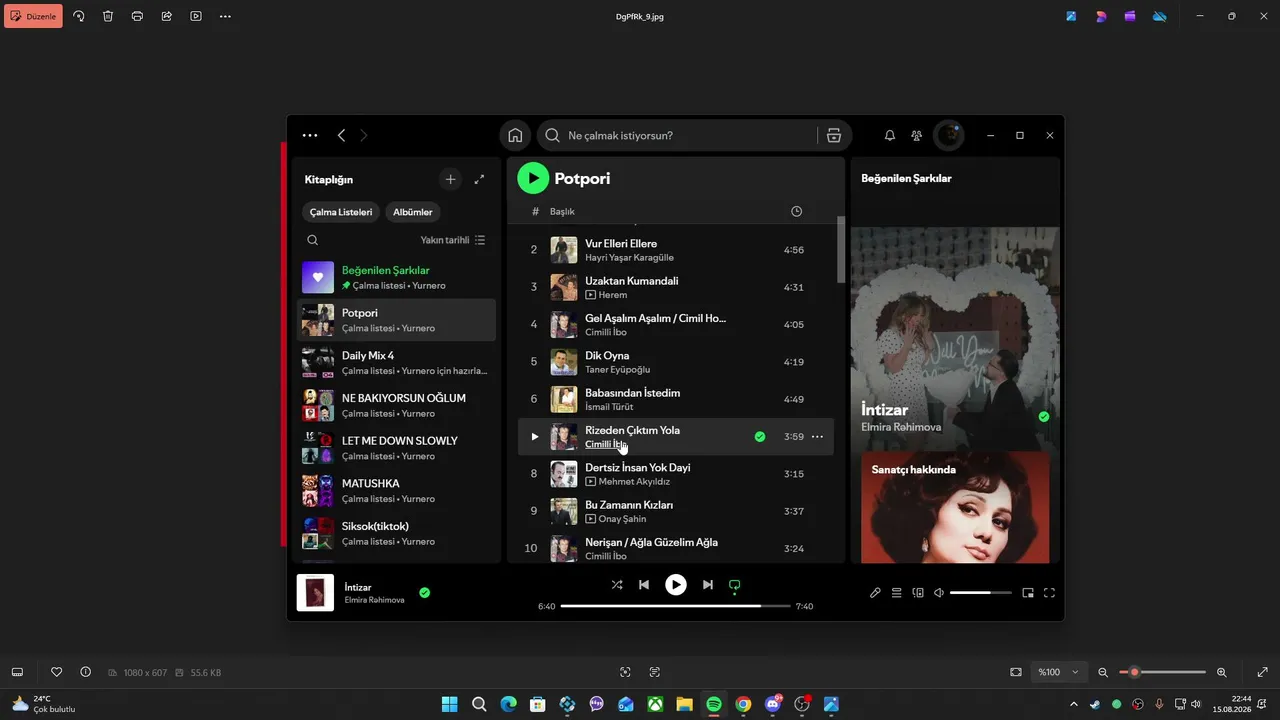
Task: Favorite the image with the heart icon
Action: tap(57, 672)
